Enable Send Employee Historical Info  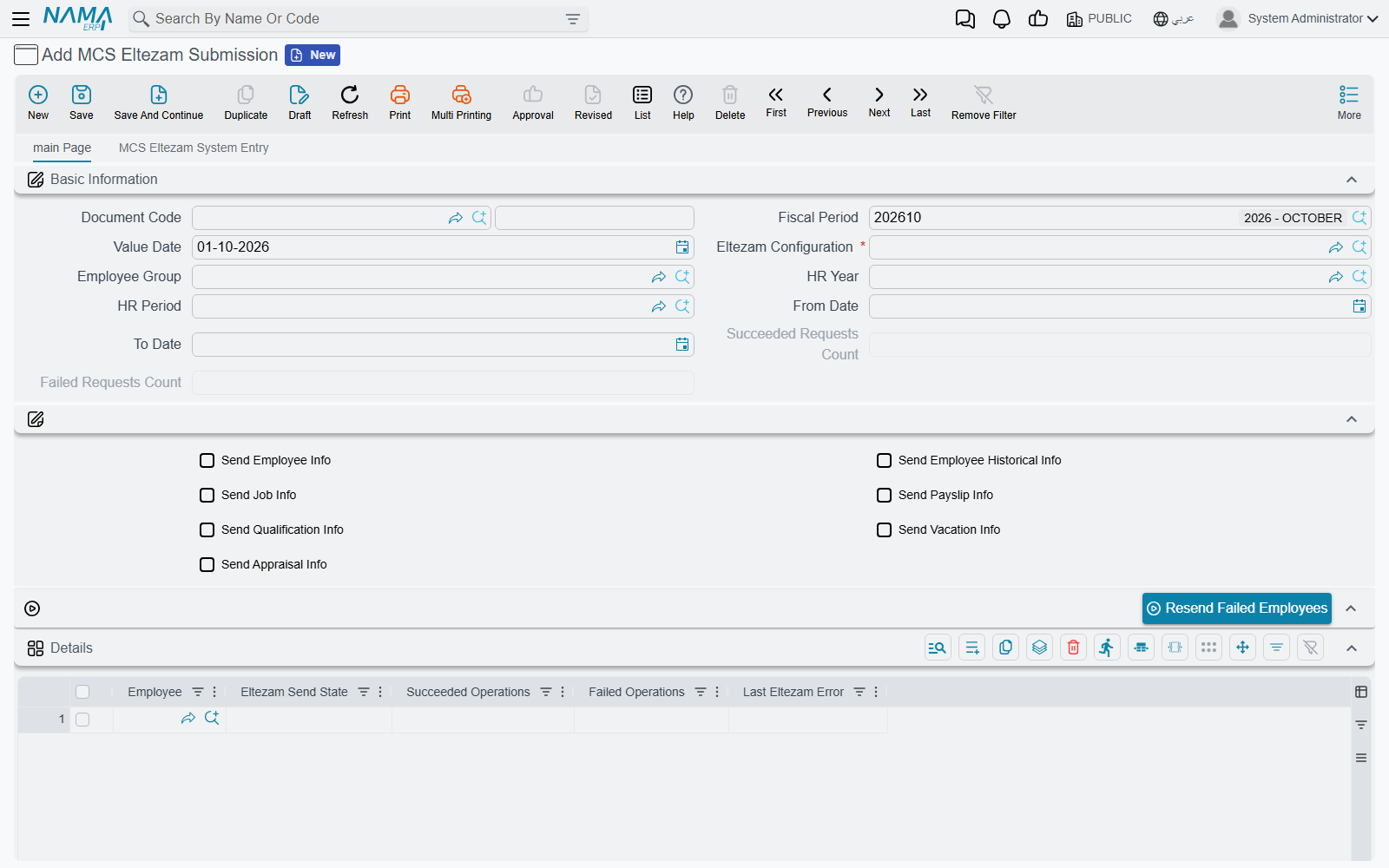[884, 460]
